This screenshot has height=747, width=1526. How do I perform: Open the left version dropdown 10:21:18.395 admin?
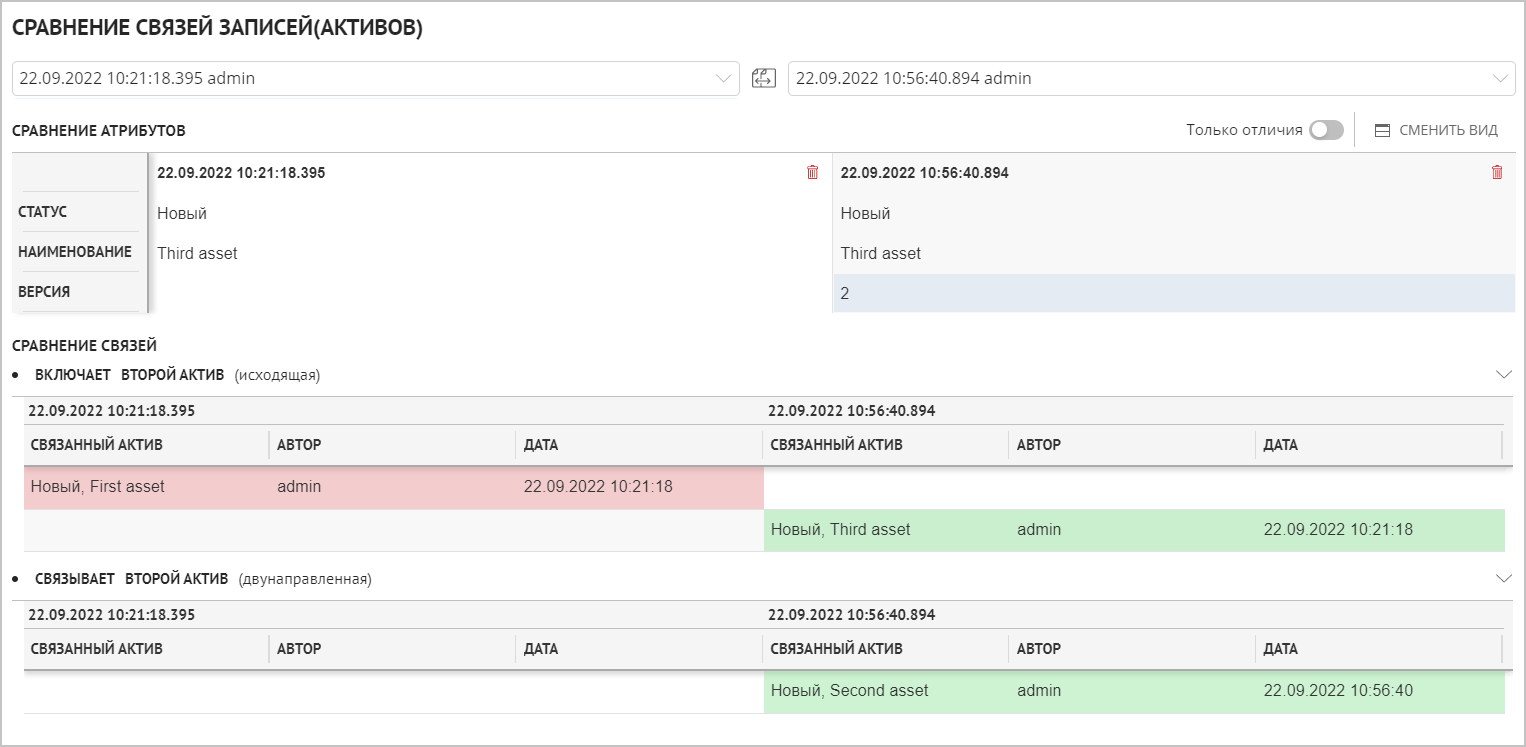click(375, 78)
